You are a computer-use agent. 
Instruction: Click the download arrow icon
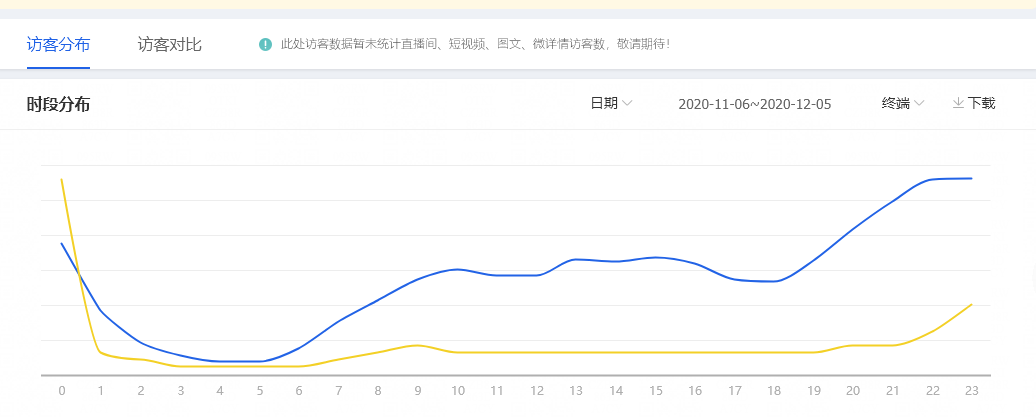(x=958, y=103)
